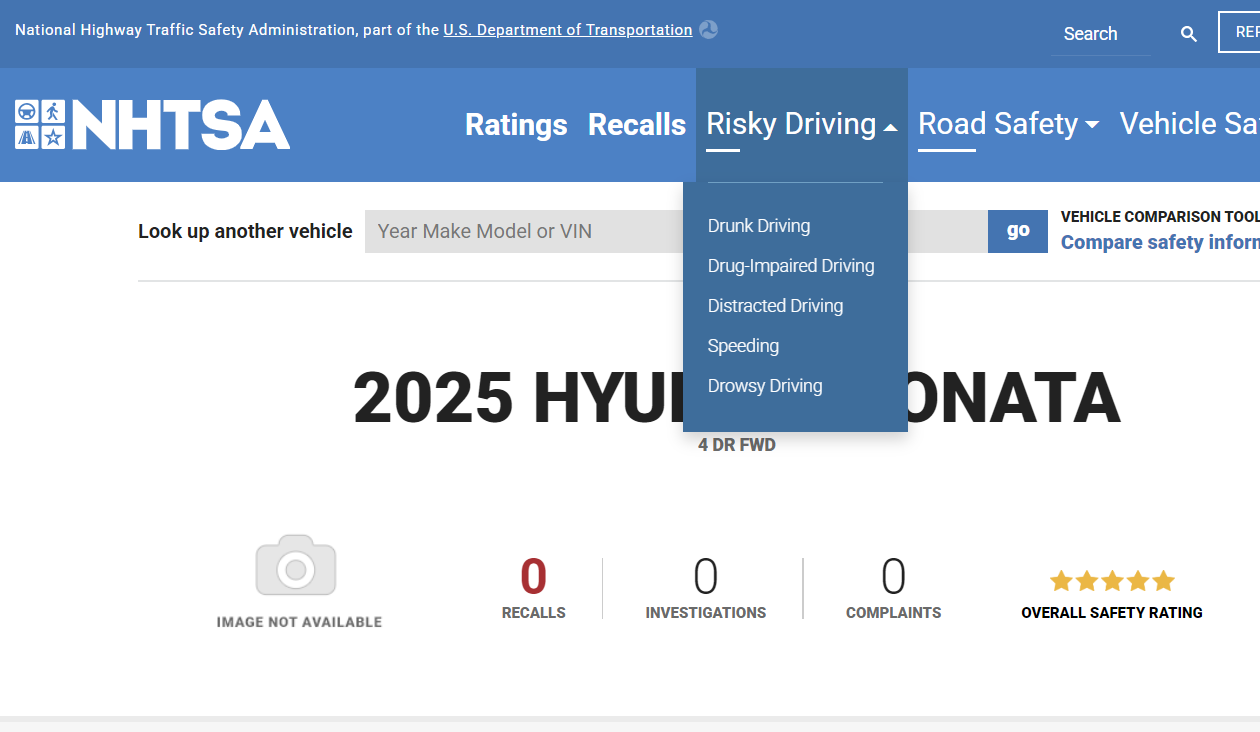The width and height of the screenshot is (1260, 732).
Task: Click the 4 DR FWD text
Action: 737,445
